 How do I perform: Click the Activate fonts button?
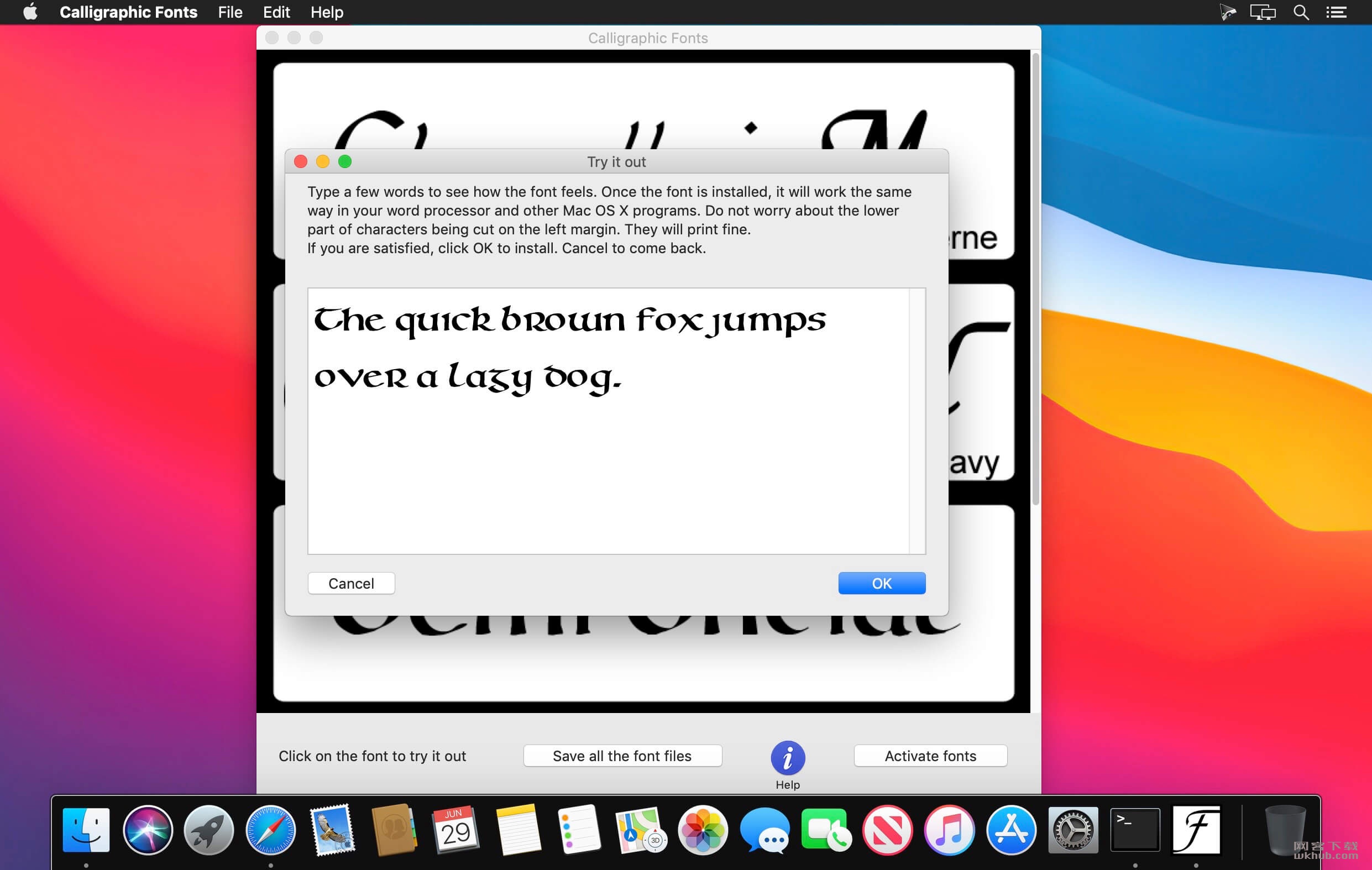930,756
